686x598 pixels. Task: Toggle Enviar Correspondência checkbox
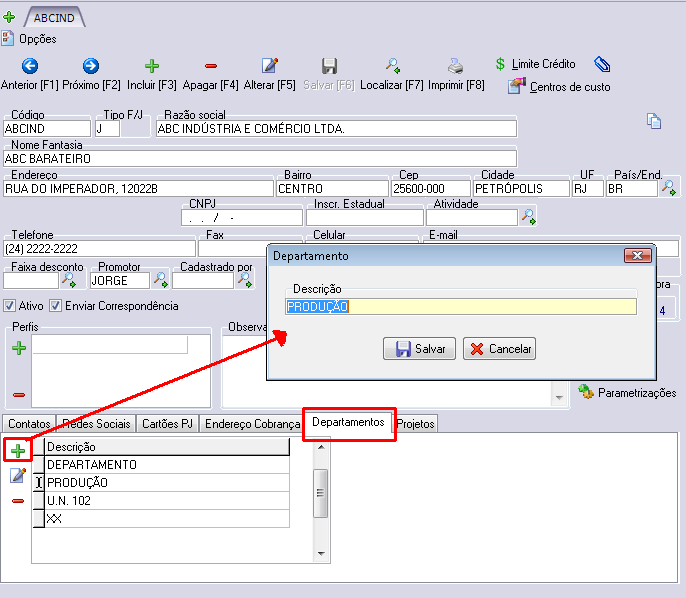(56, 306)
